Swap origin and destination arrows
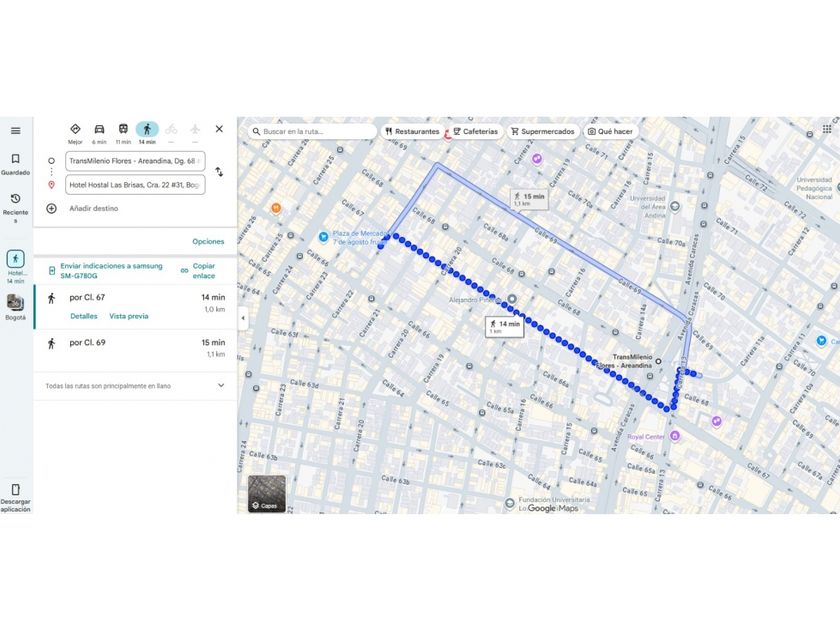 tap(219, 172)
